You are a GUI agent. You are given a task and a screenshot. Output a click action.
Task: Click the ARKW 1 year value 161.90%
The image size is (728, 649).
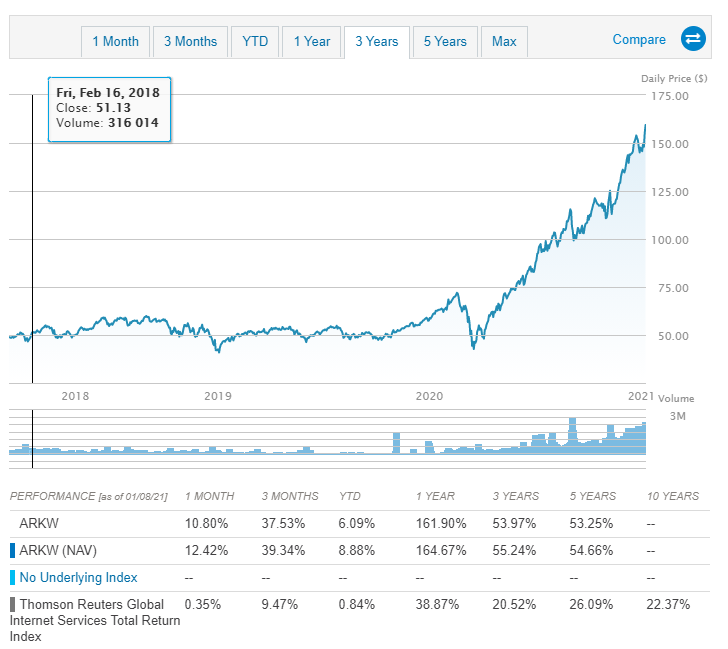click(x=441, y=524)
